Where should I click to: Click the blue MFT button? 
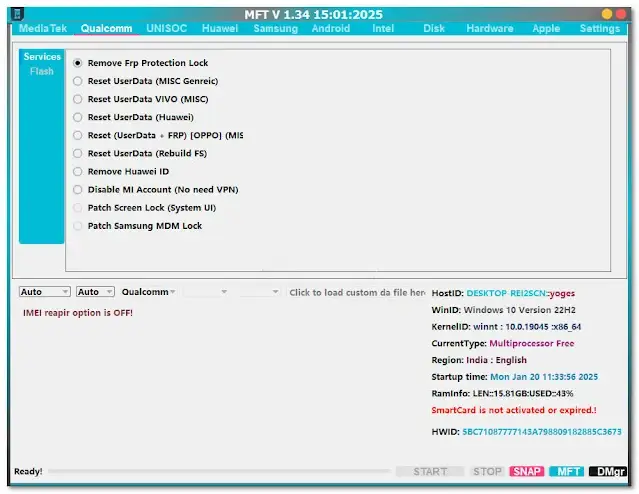click(x=567, y=472)
